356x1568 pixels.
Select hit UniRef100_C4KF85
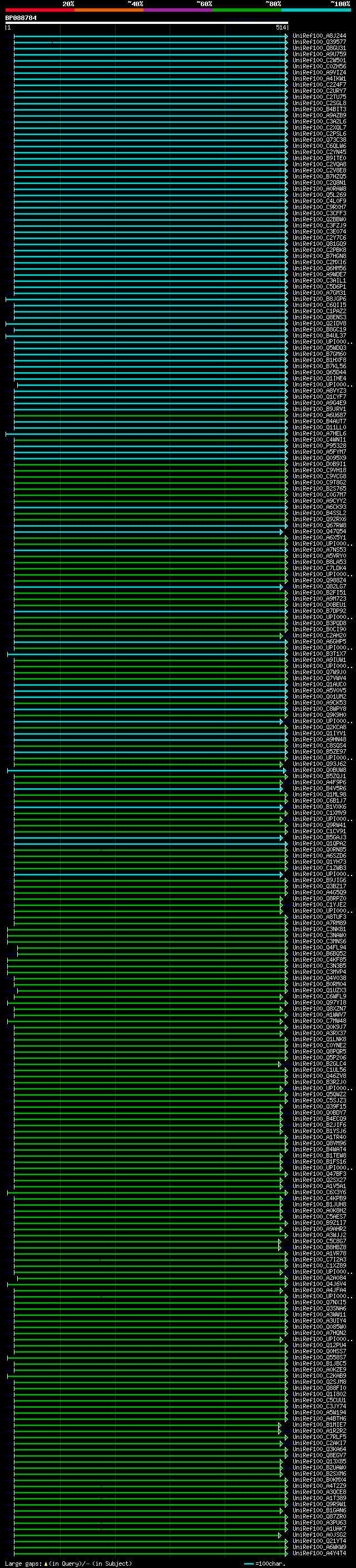click(x=319, y=960)
